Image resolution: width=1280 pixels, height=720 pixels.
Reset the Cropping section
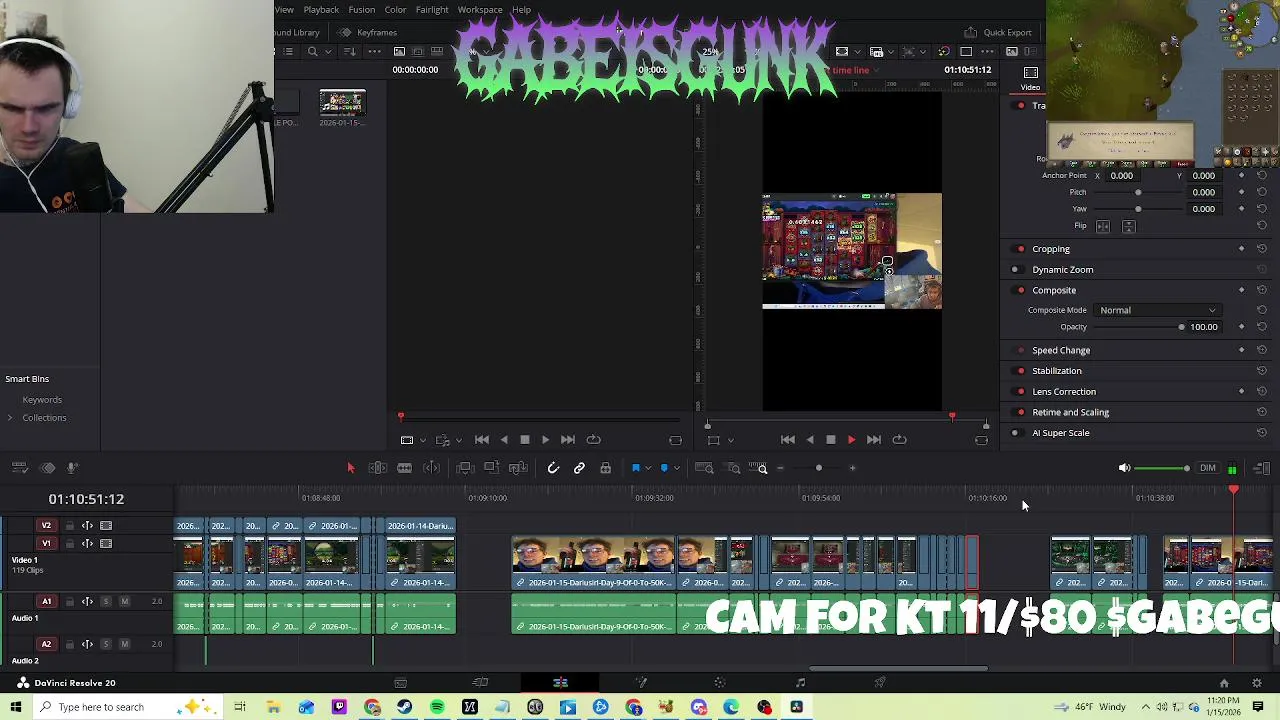1262,249
